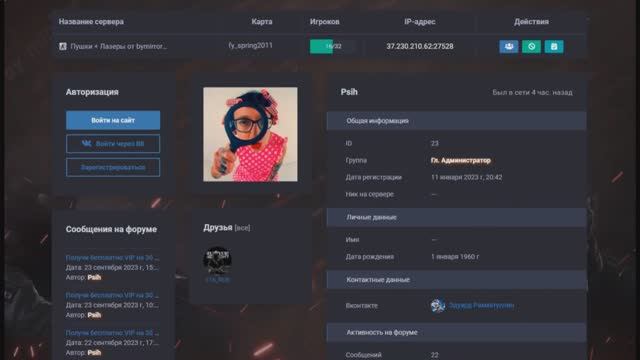Screen dimensions: 640x360
Task: Open first forum post dated 23 сентября 15
Action: [x=112, y=258]
